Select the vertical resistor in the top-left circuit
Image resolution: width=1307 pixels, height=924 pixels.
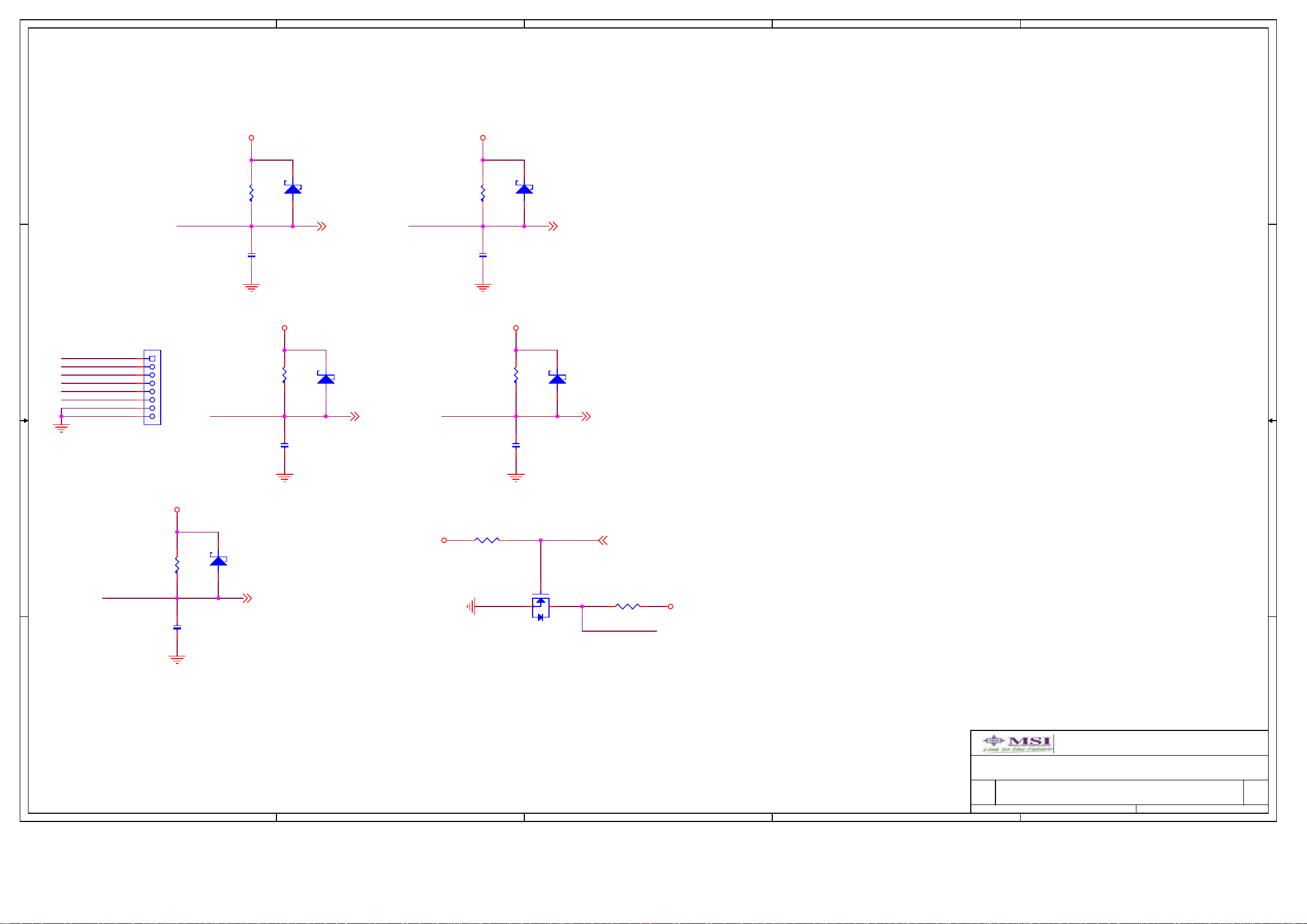tap(251, 193)
